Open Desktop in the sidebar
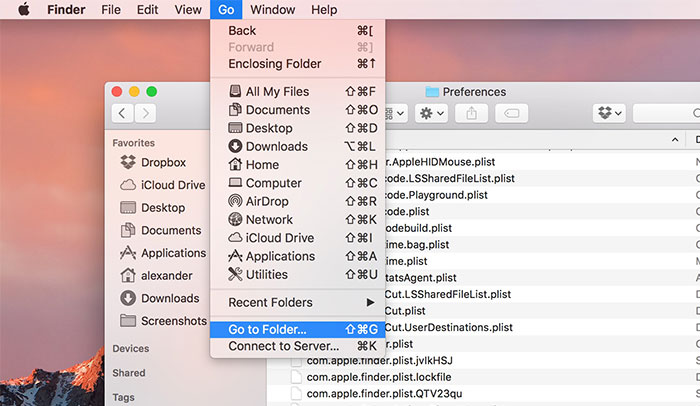 pyautogui.click(x=153, y=208)
